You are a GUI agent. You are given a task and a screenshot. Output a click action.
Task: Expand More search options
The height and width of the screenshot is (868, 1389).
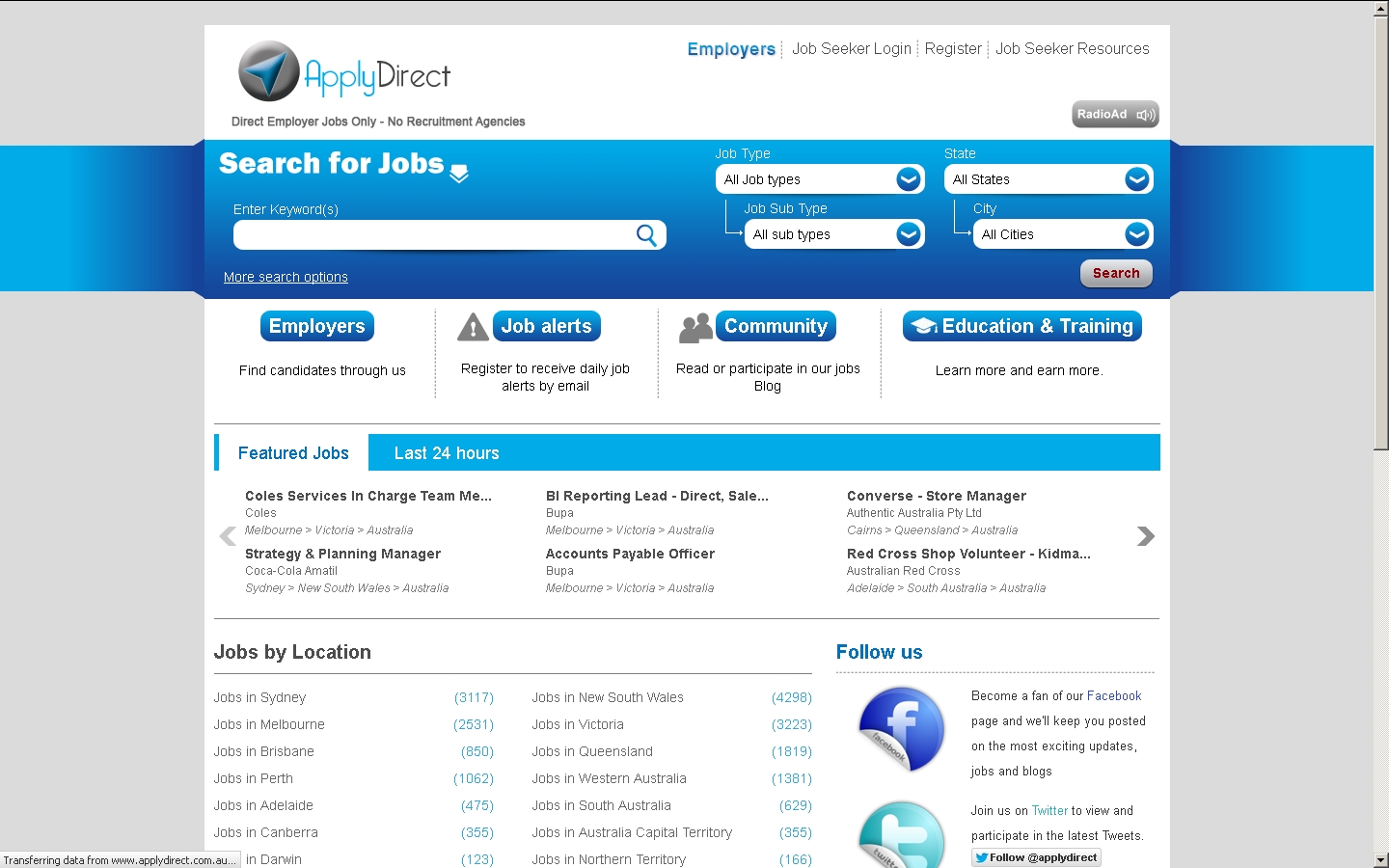pyautogui.click(x=286, y=277)
